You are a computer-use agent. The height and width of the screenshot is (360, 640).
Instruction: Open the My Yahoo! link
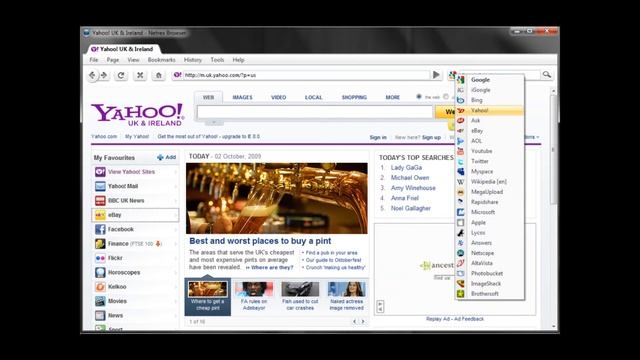(x=137, y=137)
